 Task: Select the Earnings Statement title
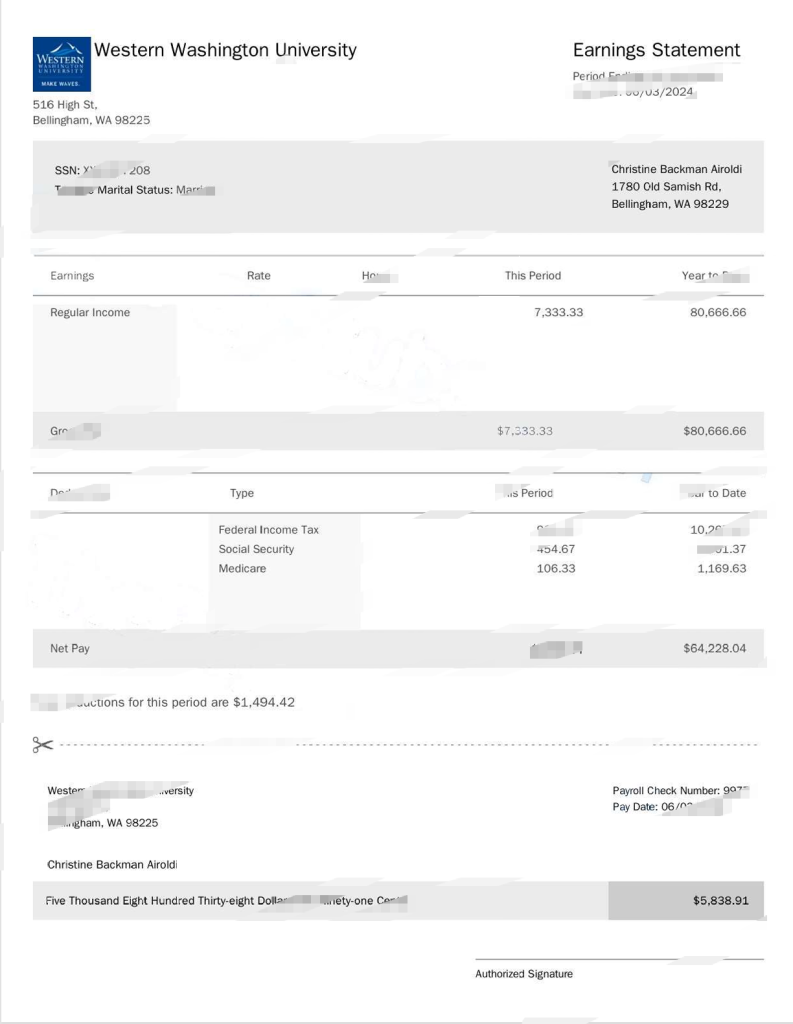tap(656, 50)
